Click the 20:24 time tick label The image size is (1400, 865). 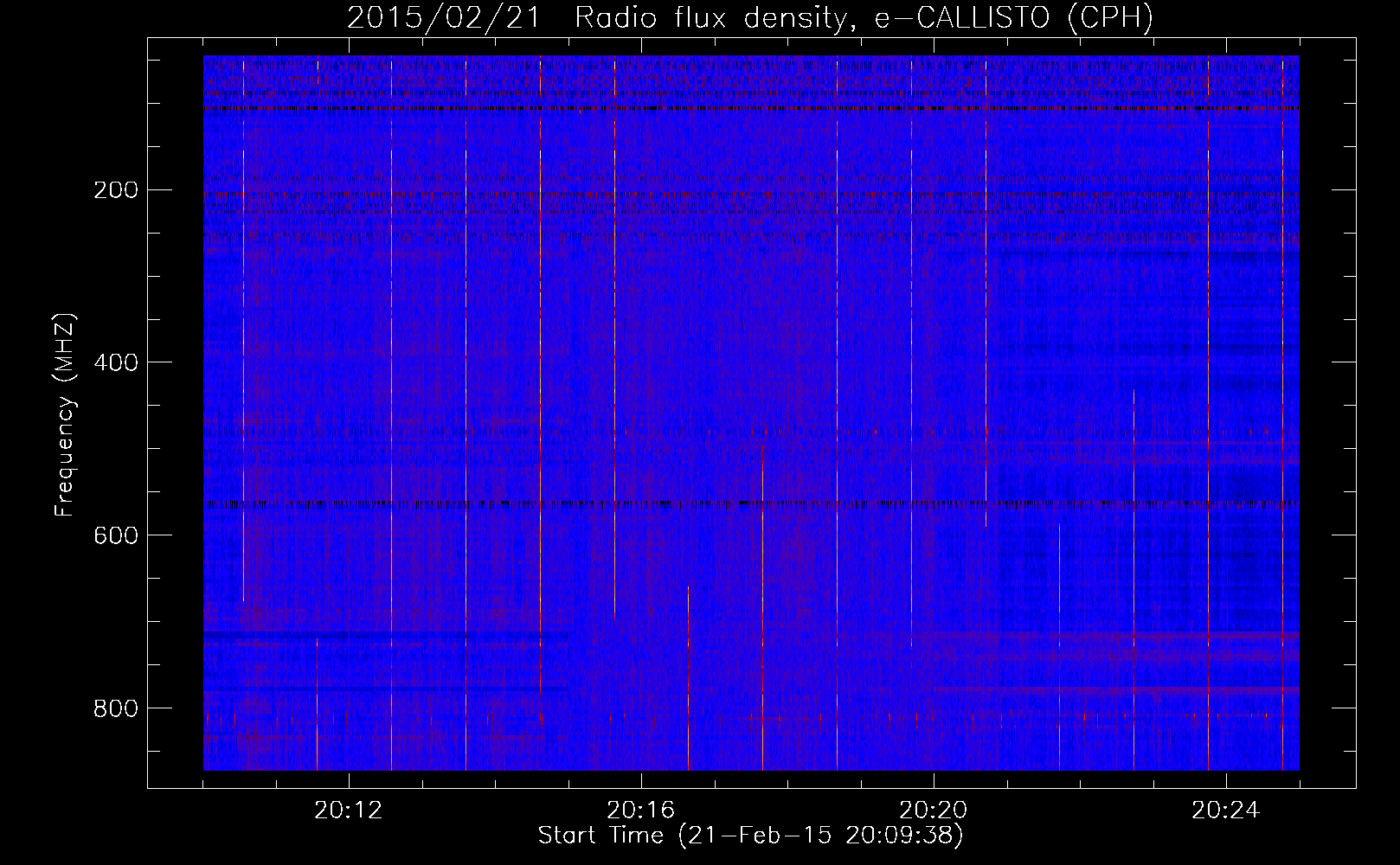pyautogui.click(x=1226, y=811)
